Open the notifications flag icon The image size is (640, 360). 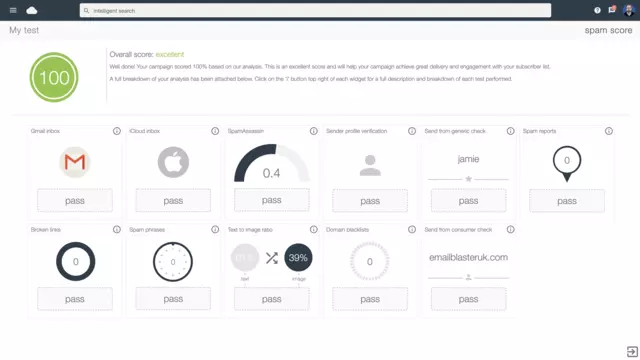(612, 10)
